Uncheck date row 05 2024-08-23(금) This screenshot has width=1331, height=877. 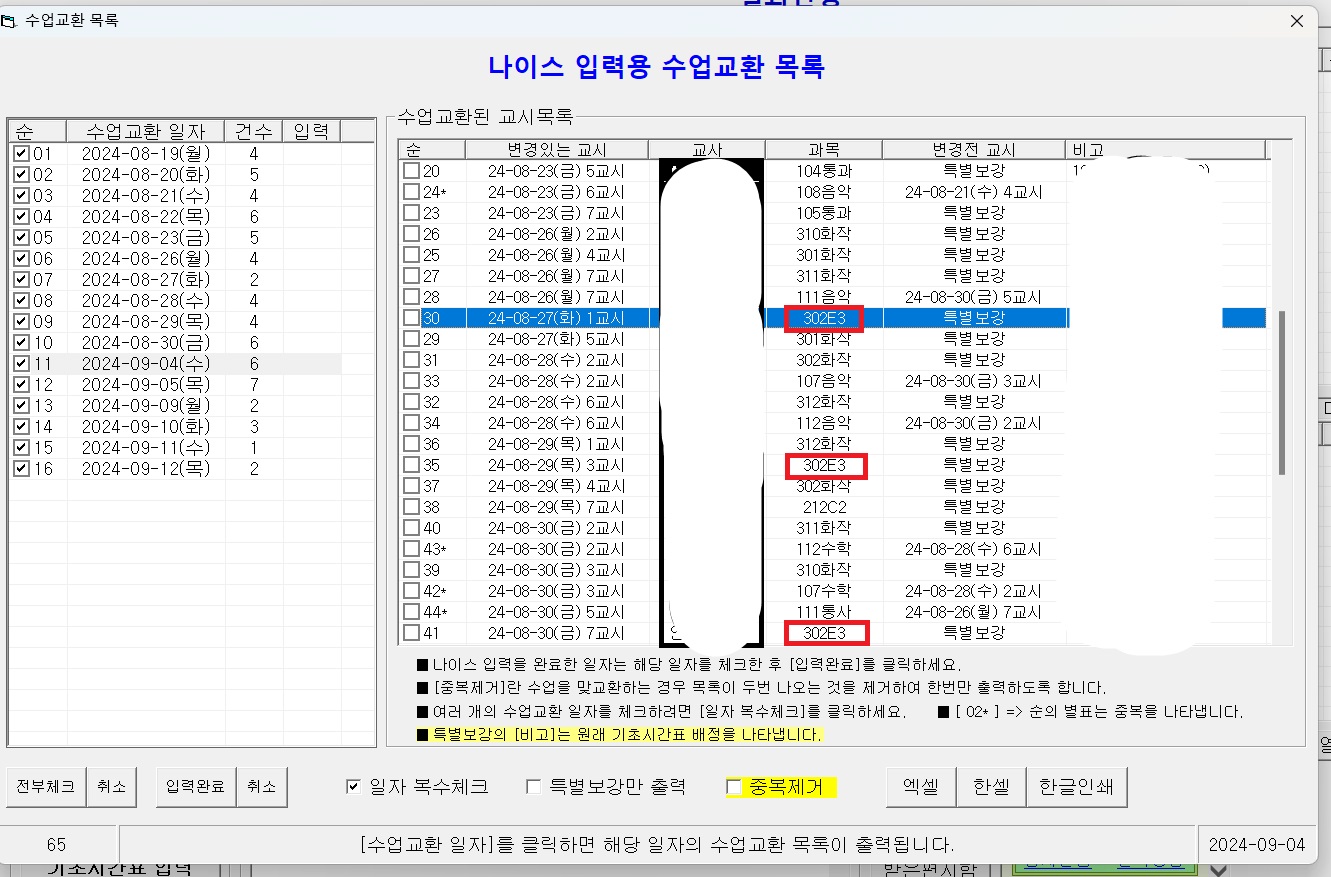tap(22, 238)
